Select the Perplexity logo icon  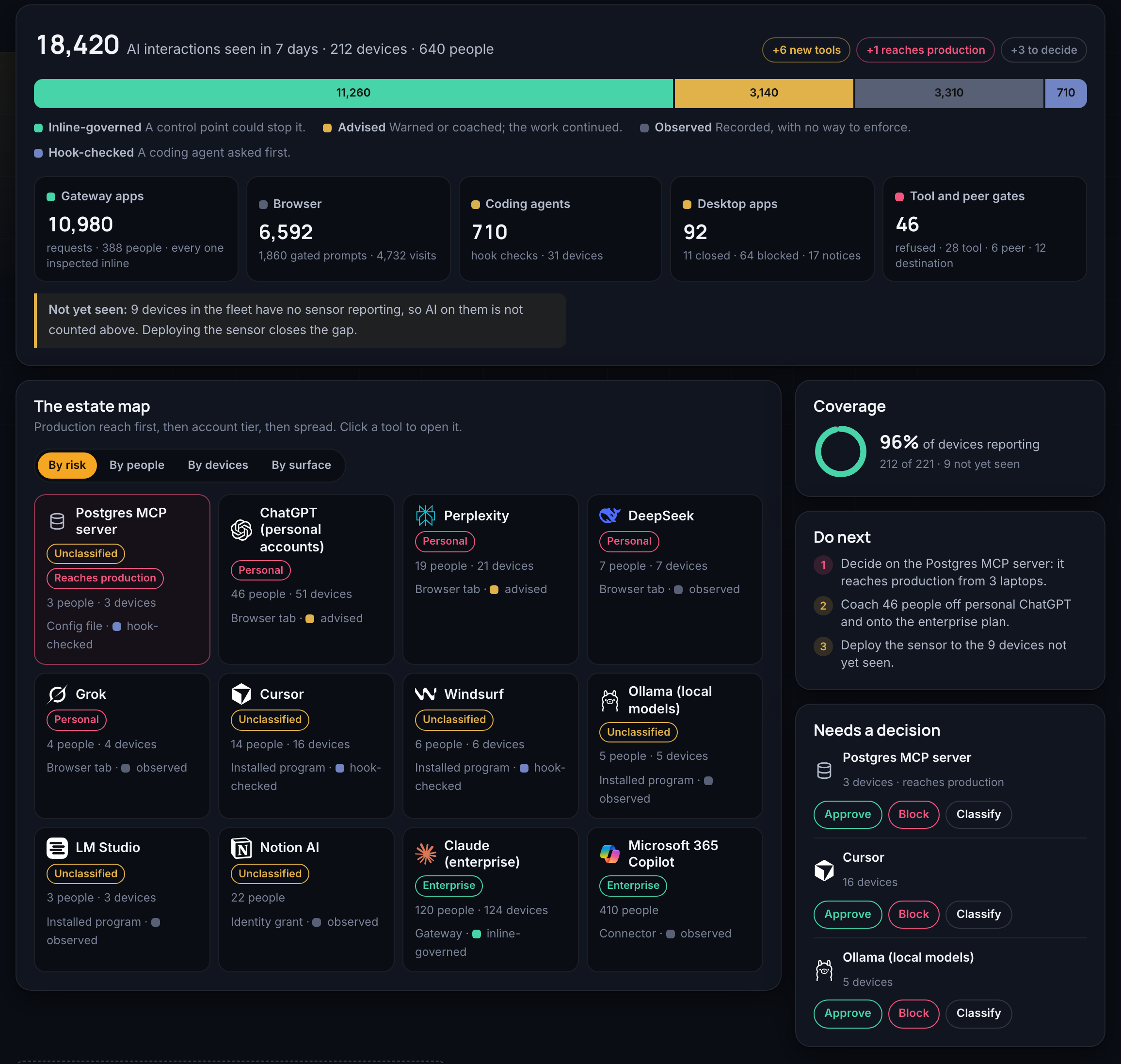(426, 516)
